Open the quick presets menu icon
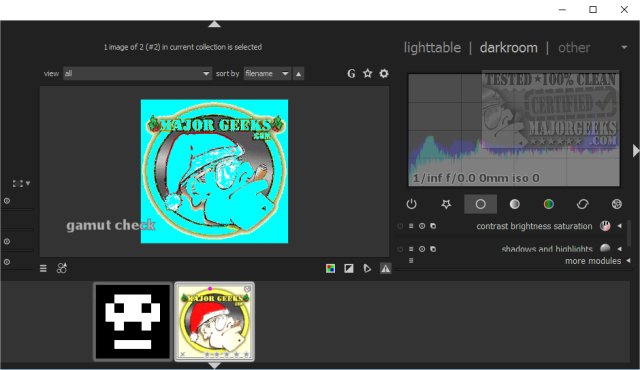The width and height of the screenshot is (640, 370). pos(43,268)
